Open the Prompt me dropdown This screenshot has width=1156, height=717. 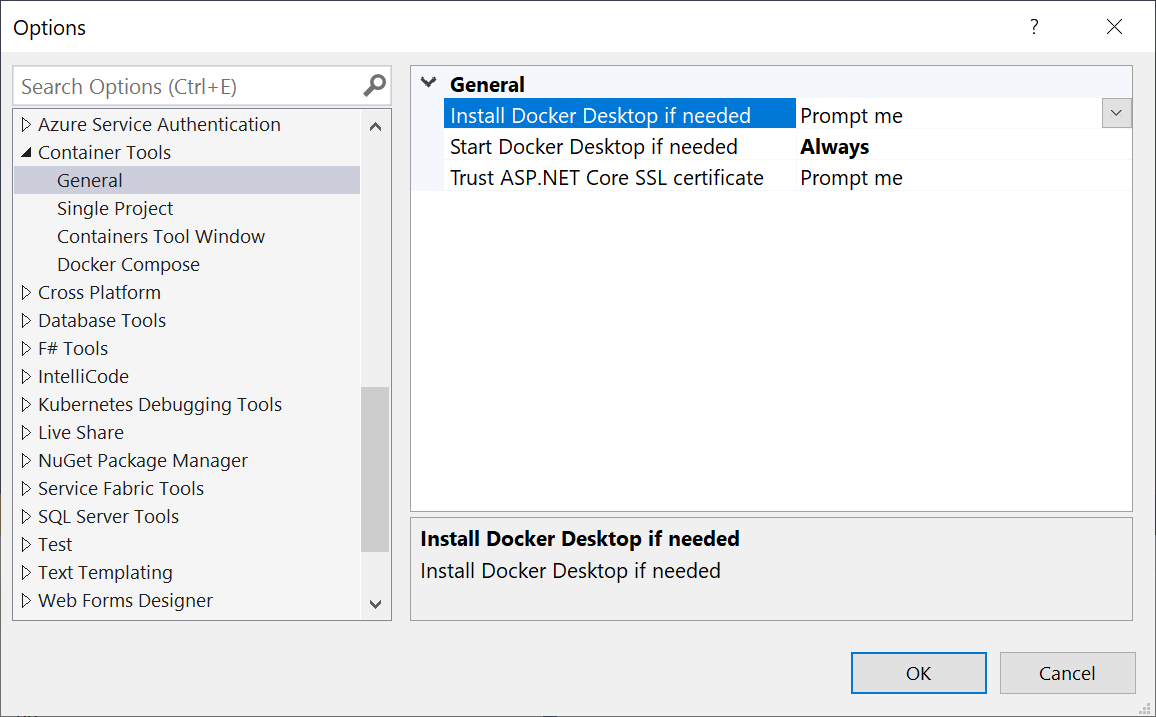[1116, 113]
